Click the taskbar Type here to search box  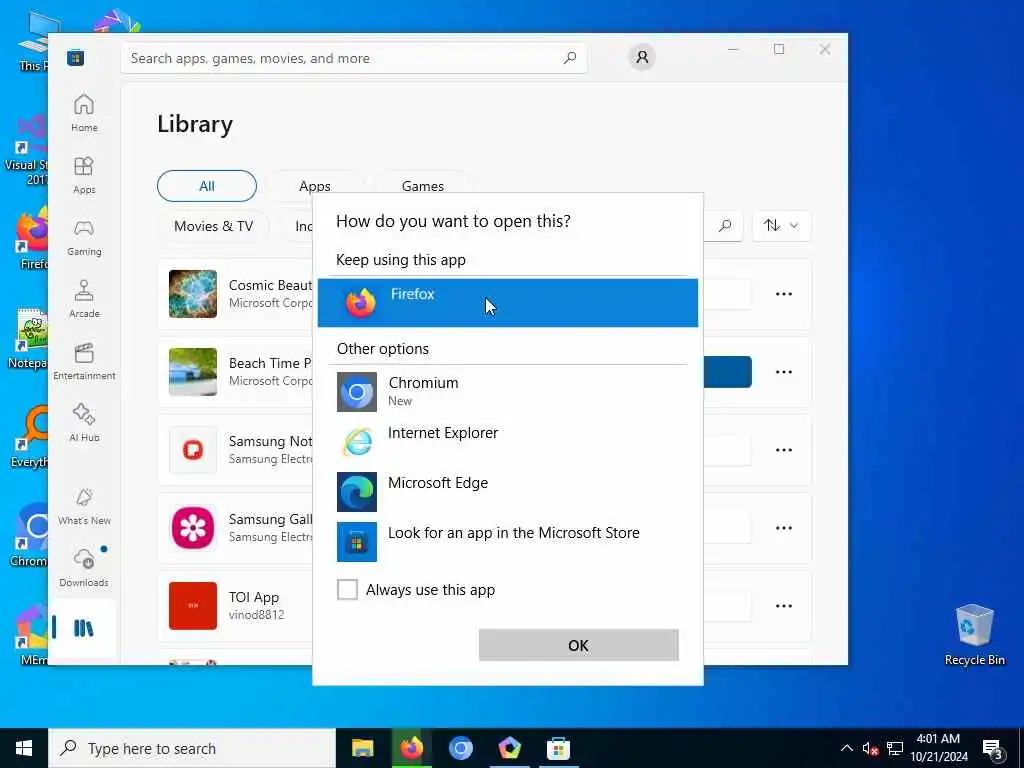pyautogui.click(x=192, y=748)
